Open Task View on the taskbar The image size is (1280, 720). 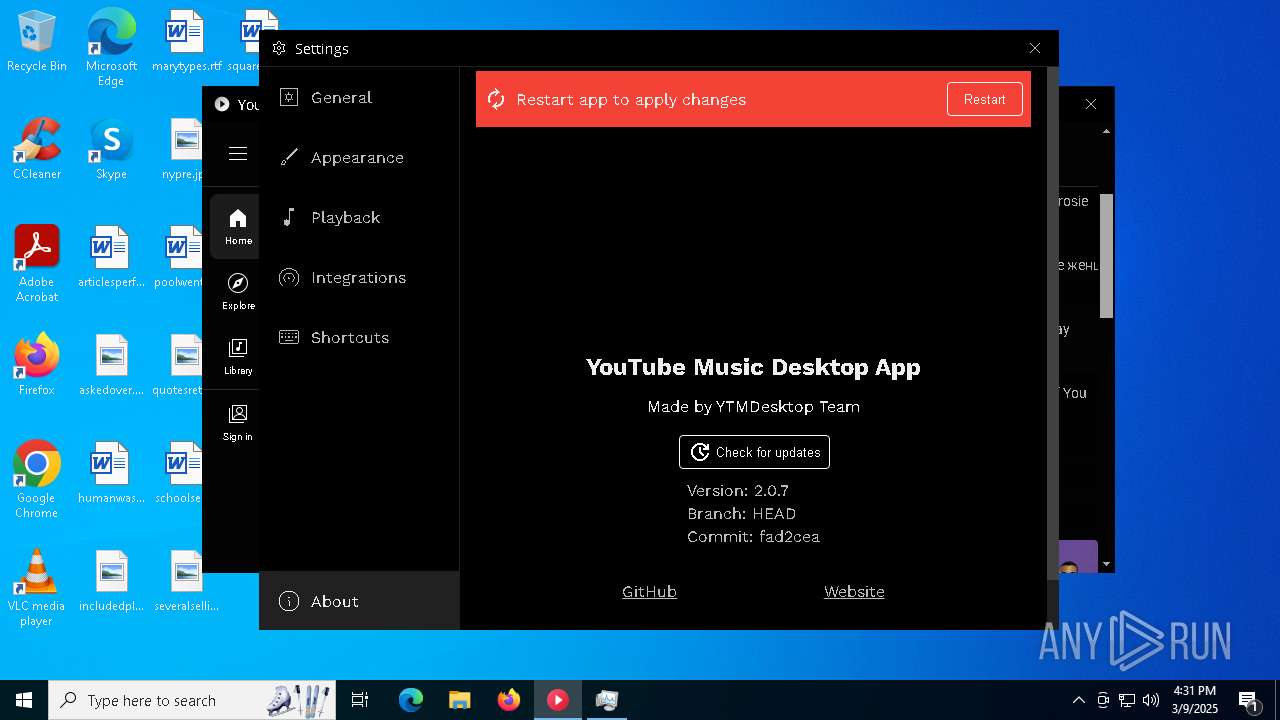(361, 700)
